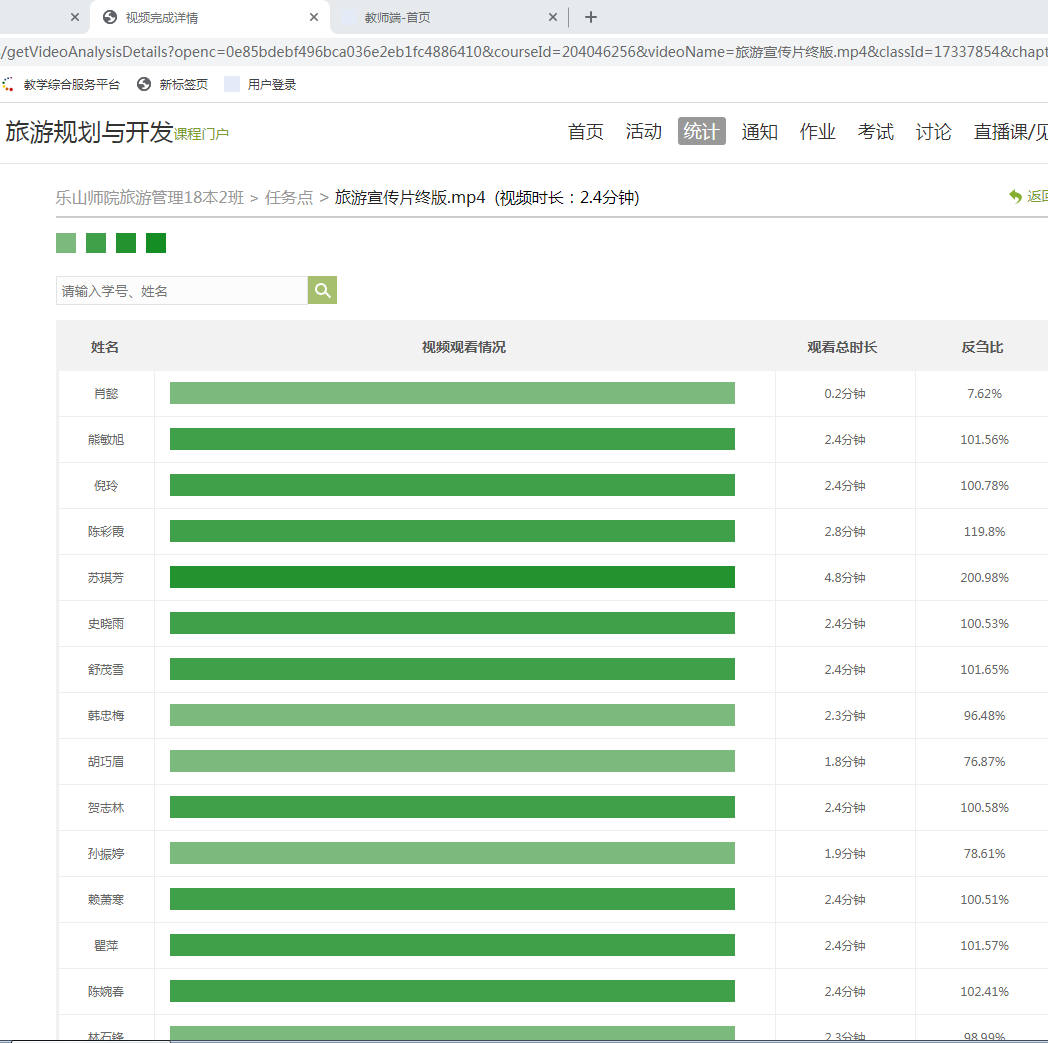Click 任务点 breadcrumb link
This screenshot has height=1043, width=1048.
[289, 198]
